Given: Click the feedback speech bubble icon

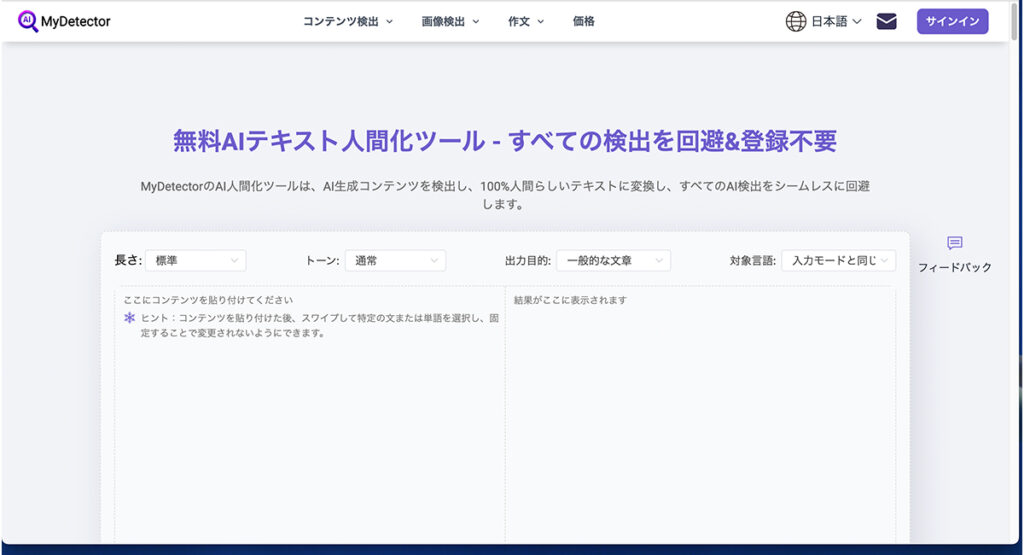Looking at the screenshot, I should pos(954,243).
